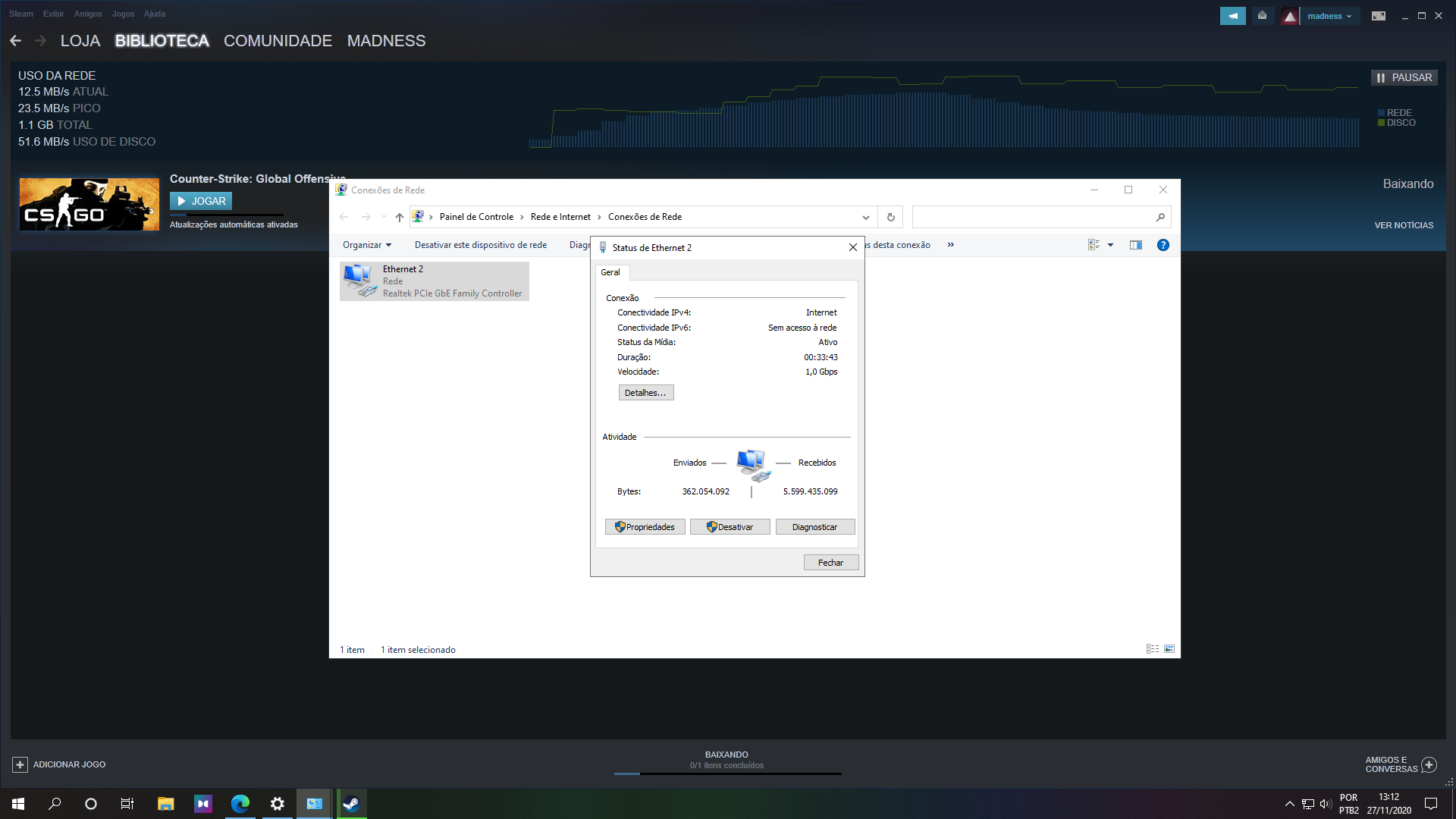
Task: Pause the download with PAUSAR
Action: coord(1404,77)
